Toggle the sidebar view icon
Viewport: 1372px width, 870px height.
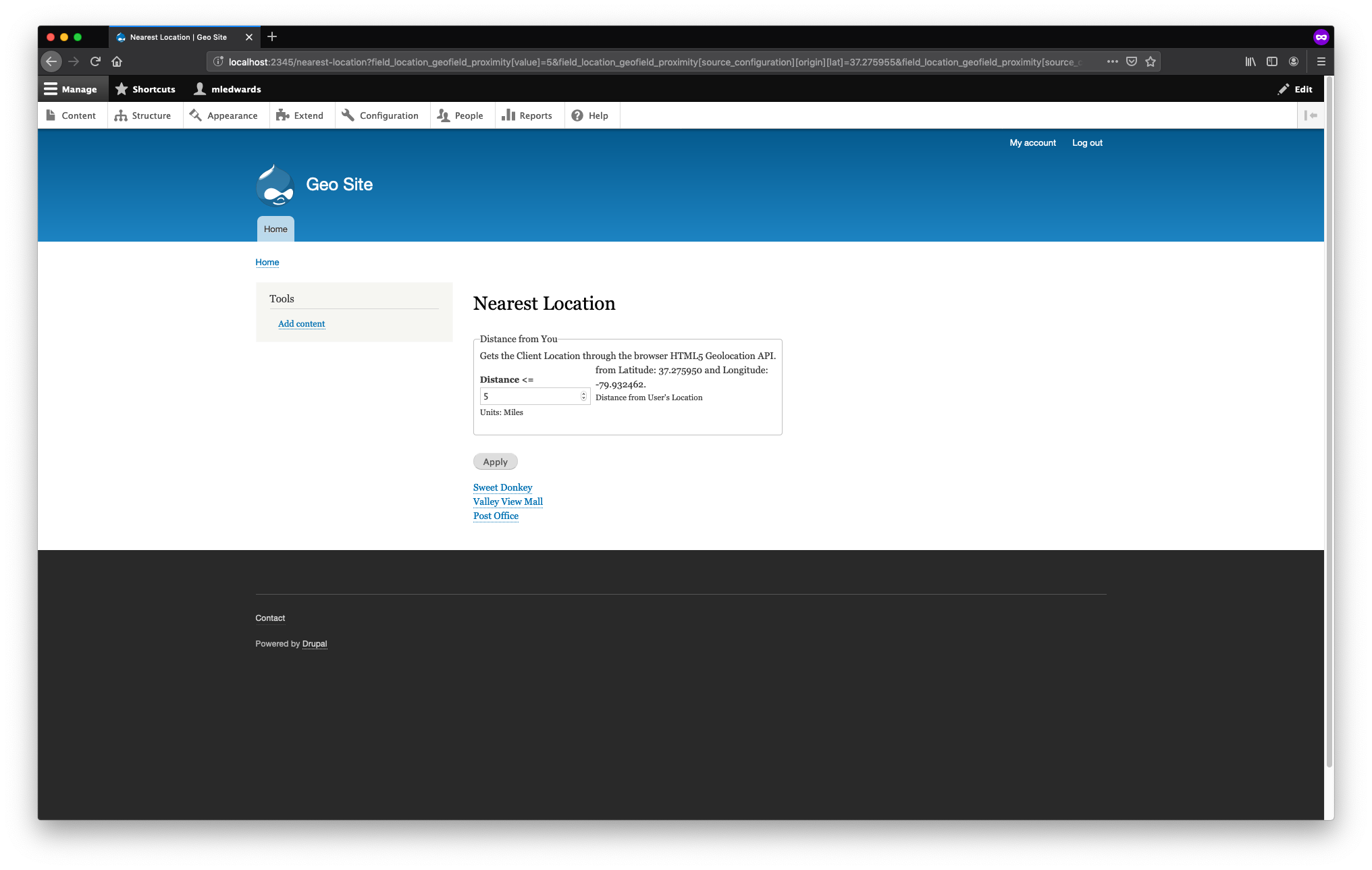[x=1272, y=61]
